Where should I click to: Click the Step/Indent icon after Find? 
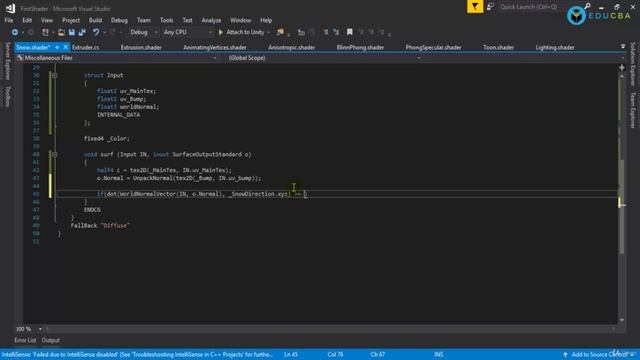tap(301, 32)
